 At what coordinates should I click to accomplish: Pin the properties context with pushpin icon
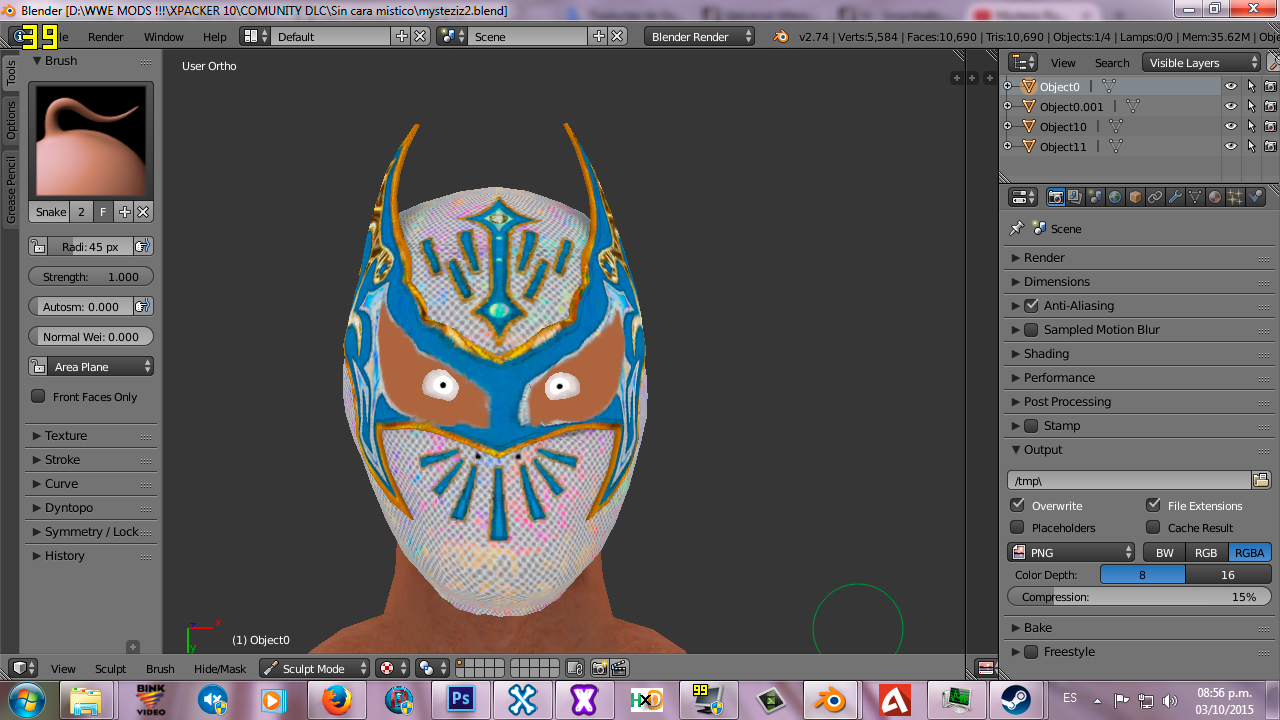coord(1017,228)
